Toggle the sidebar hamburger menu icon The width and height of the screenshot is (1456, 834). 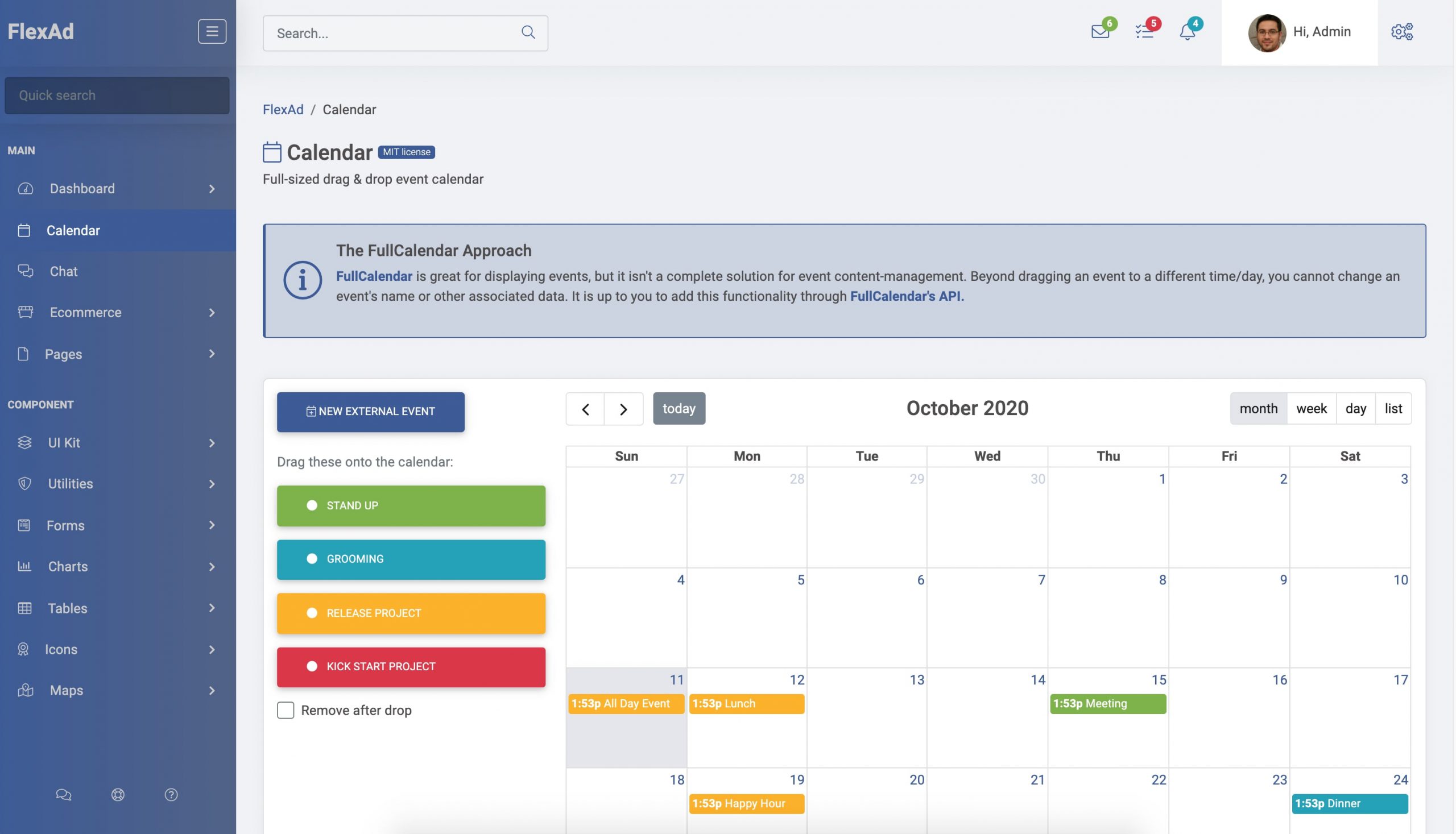pos(212,31)
